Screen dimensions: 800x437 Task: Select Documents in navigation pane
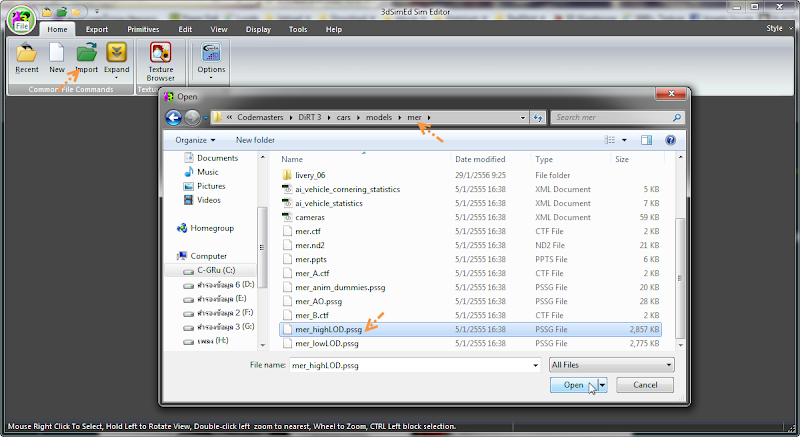click(x=211, y=158)
